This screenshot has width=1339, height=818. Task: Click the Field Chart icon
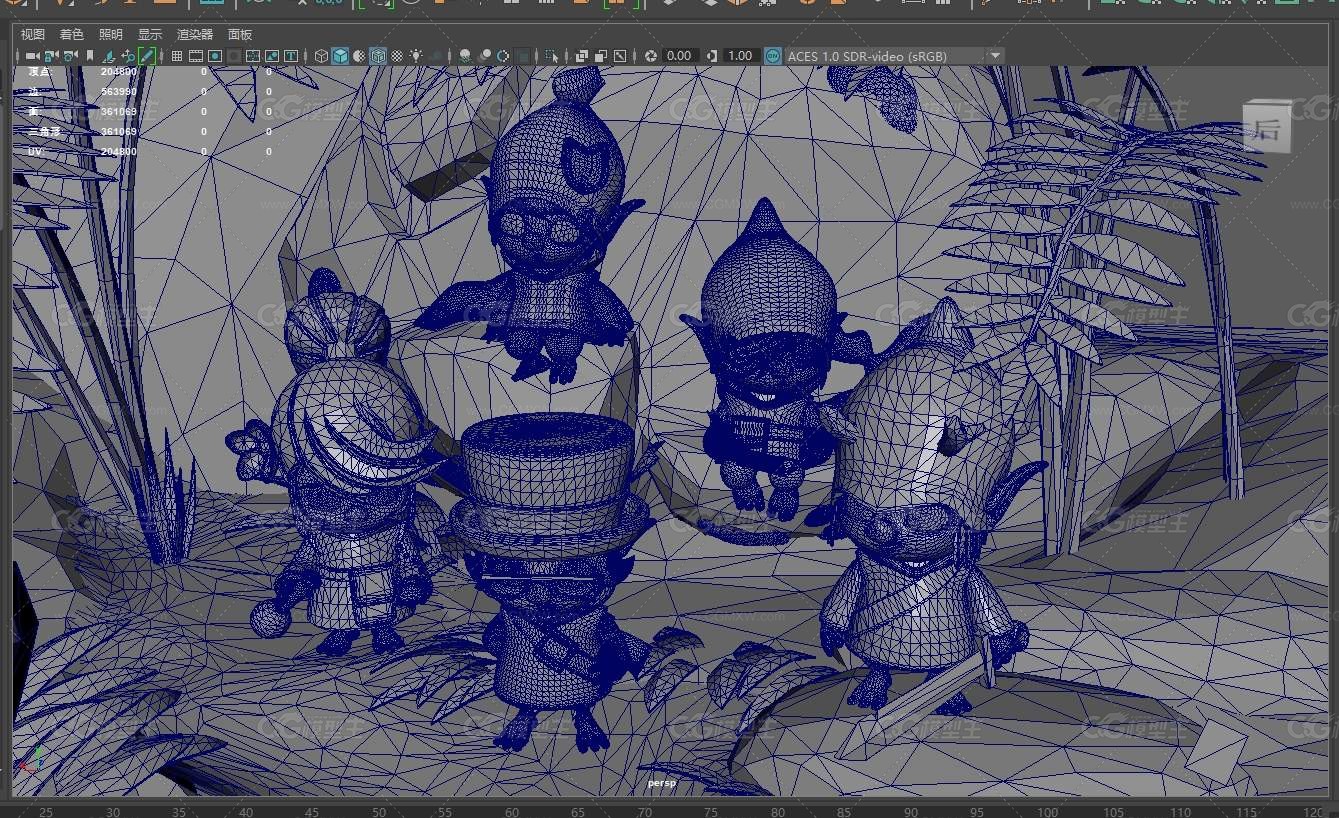[x=252, y=56]
